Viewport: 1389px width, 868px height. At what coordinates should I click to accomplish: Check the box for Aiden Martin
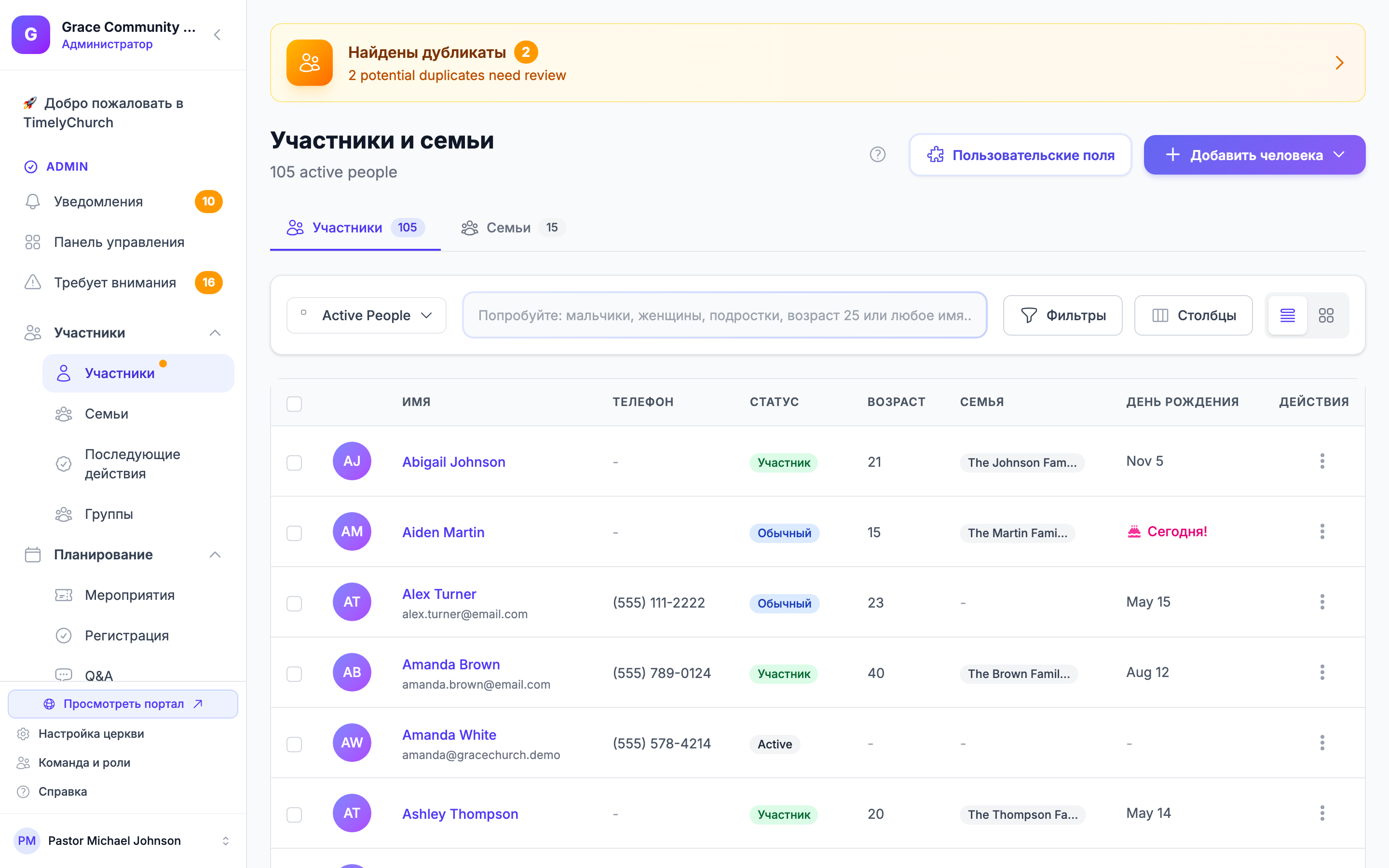pyautogui.click(x=295, y=533)
